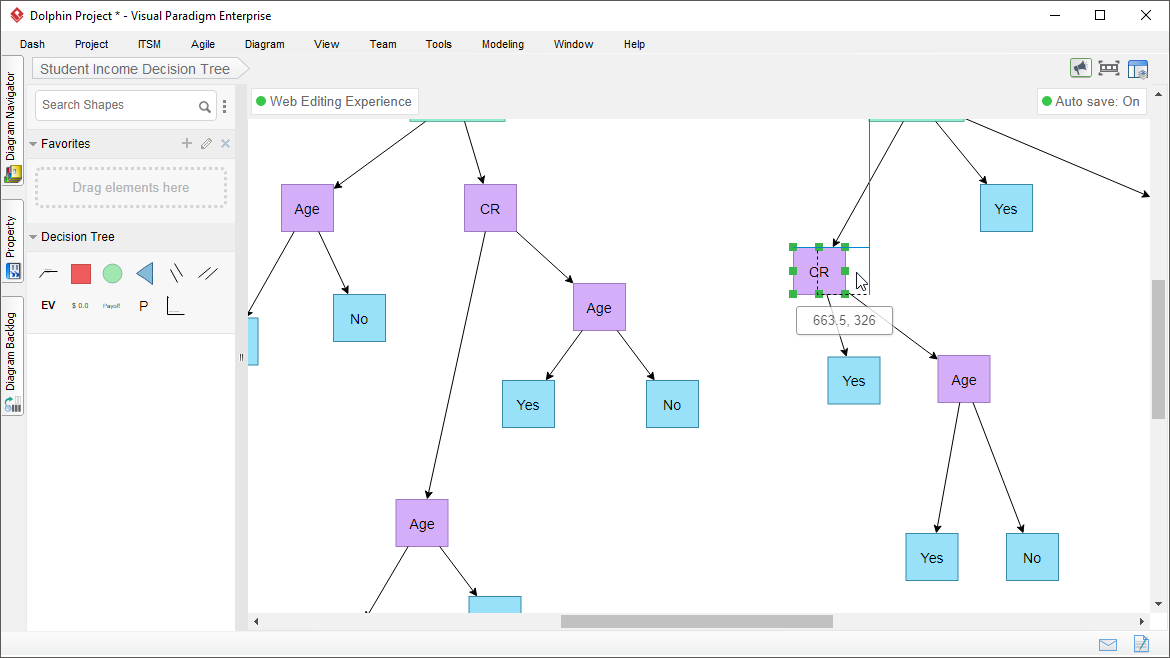Open the mail icon in status bar

tap(1108, 645)
